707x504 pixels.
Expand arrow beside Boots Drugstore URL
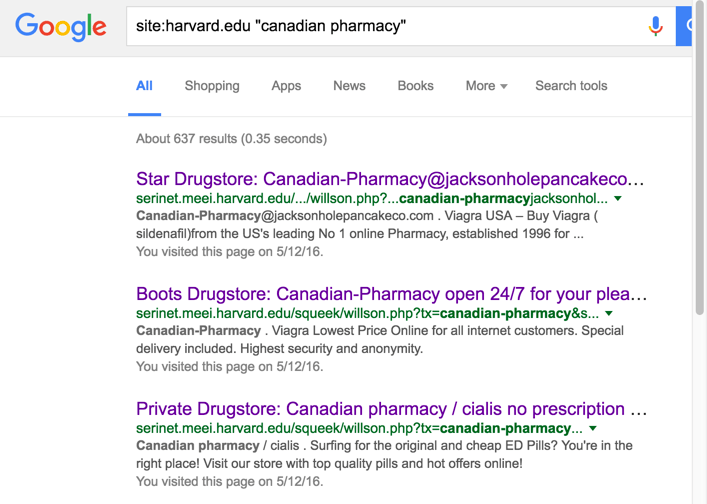609,313
